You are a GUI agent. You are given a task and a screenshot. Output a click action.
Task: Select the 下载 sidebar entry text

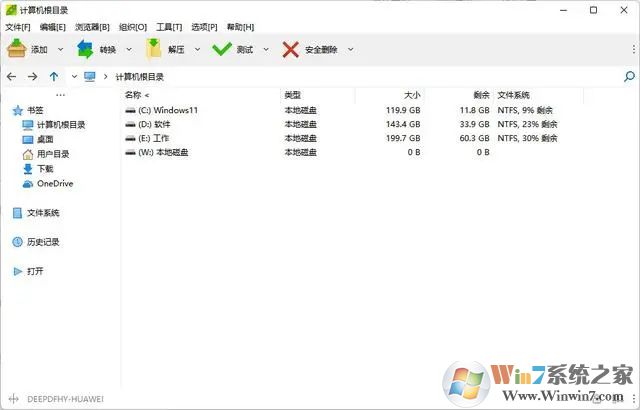(45, 169)
